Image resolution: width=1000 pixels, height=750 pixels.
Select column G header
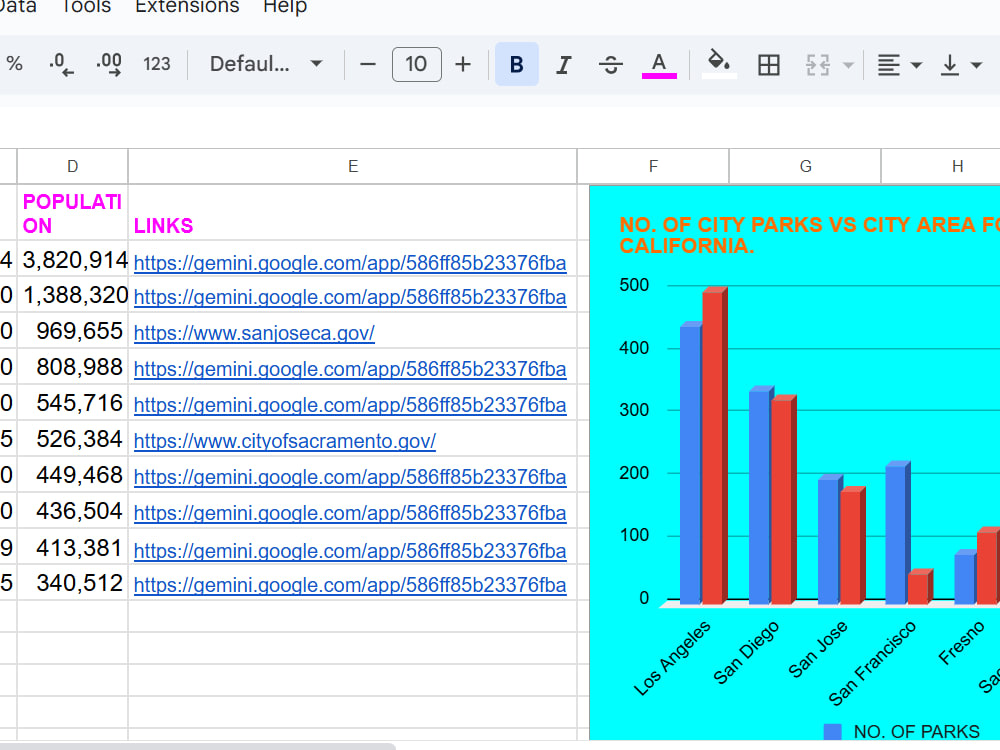click(x=805, y=166)
